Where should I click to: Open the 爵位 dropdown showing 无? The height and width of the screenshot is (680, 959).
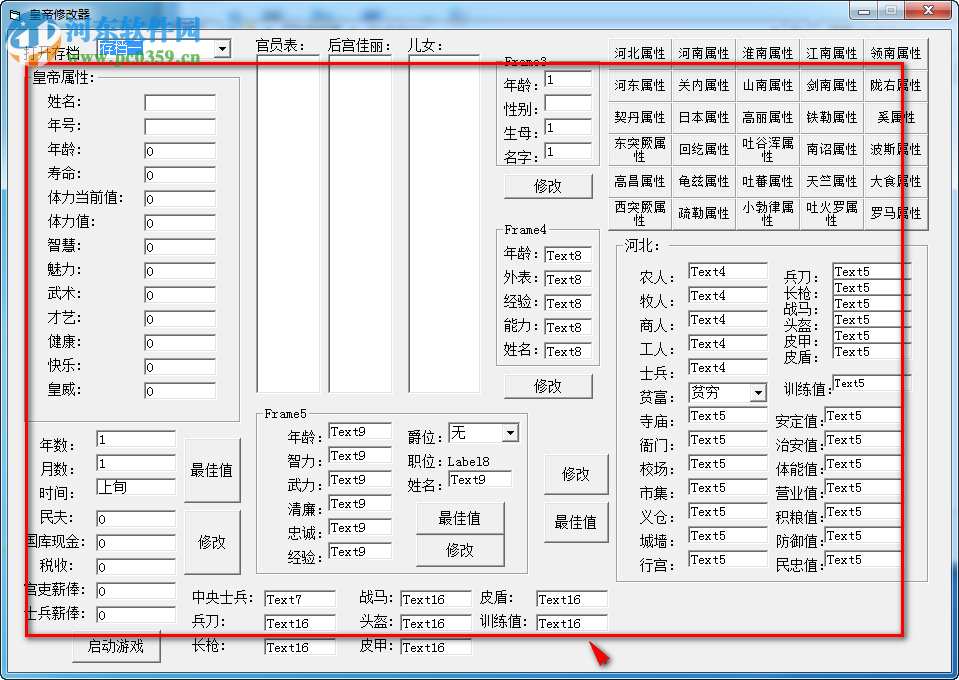511,432
